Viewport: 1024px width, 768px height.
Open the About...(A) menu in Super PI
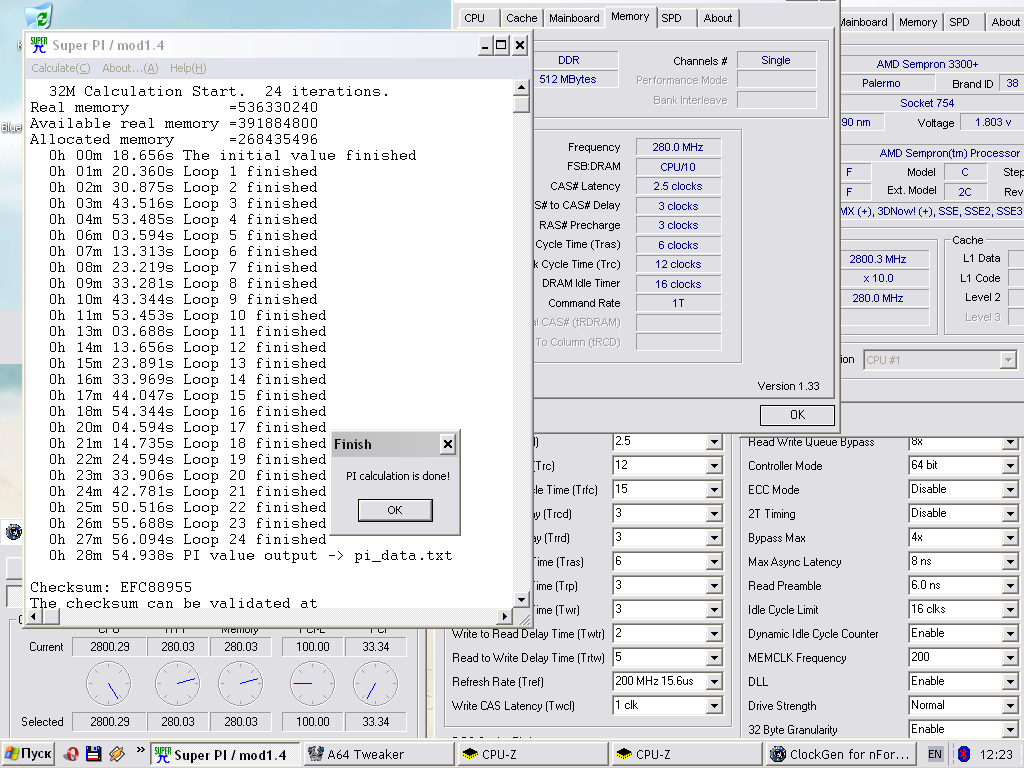pos(130,68)
